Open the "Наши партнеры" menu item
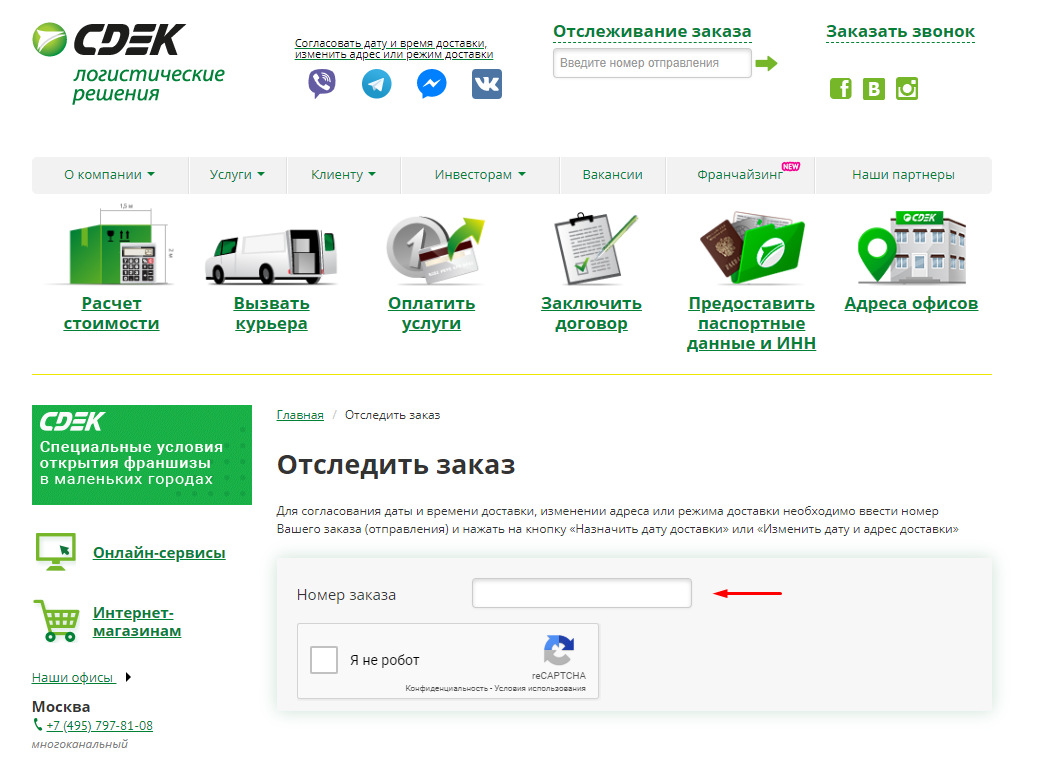Viewport: 1047px width, 765px height. pyautogui.click(x=903, y=175)
